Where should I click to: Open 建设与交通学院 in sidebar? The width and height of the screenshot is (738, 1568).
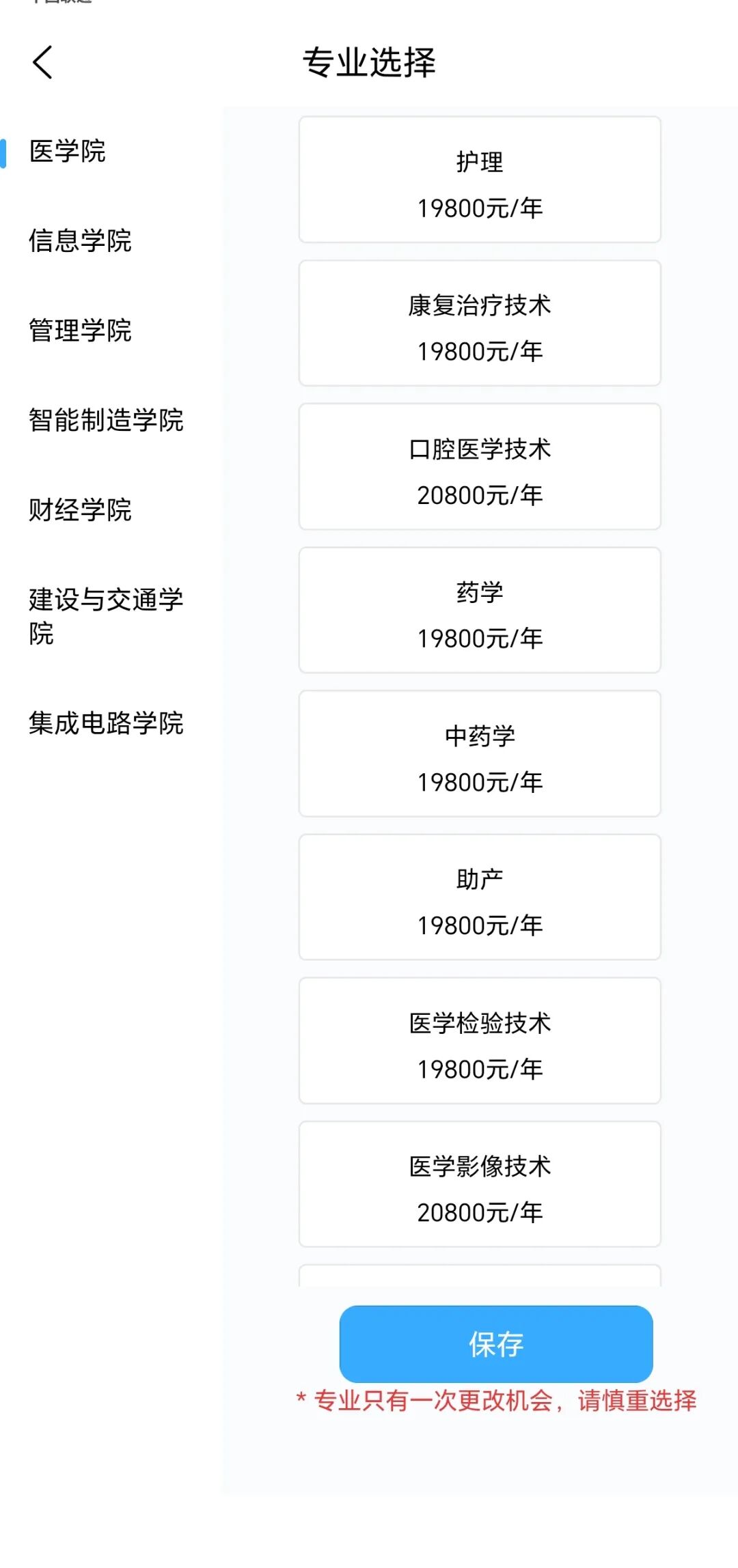(x=106, y=616)
